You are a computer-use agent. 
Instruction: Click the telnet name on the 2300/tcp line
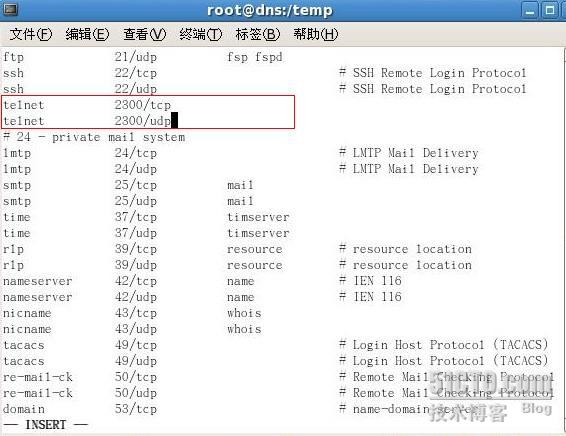tap(24, 105)
